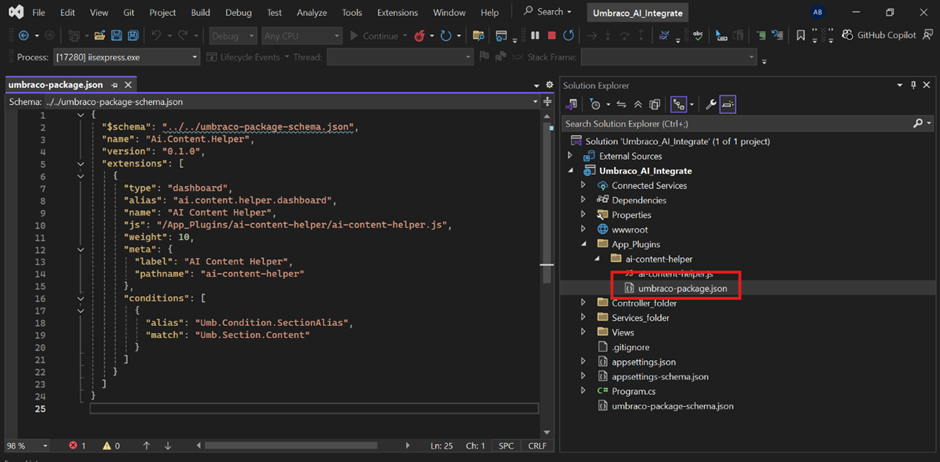This screenshot has height=462, width=940.
Task: Click the Solution Explorer search magnifier icon
Action: pyautogui.click(x=918, y=123)
